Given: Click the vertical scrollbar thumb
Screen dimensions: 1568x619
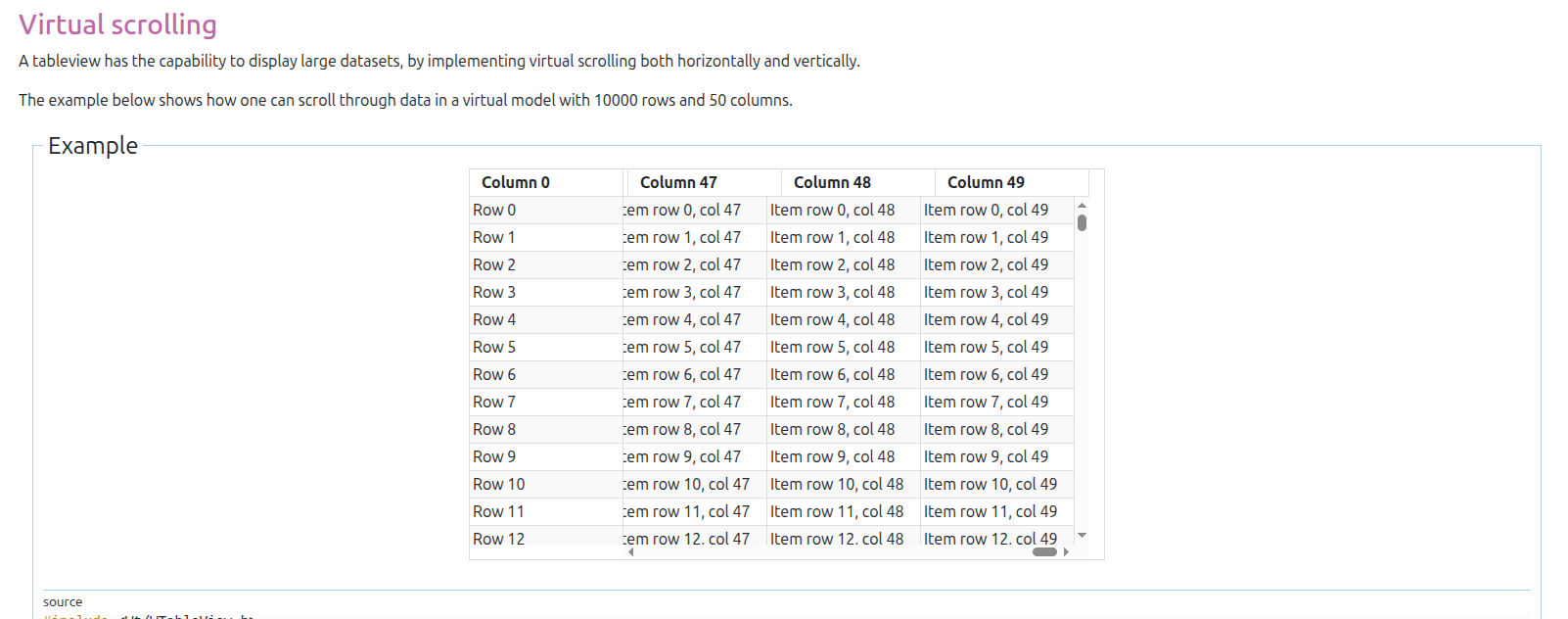Looking at the screenshot, I should click(1082, 222).
